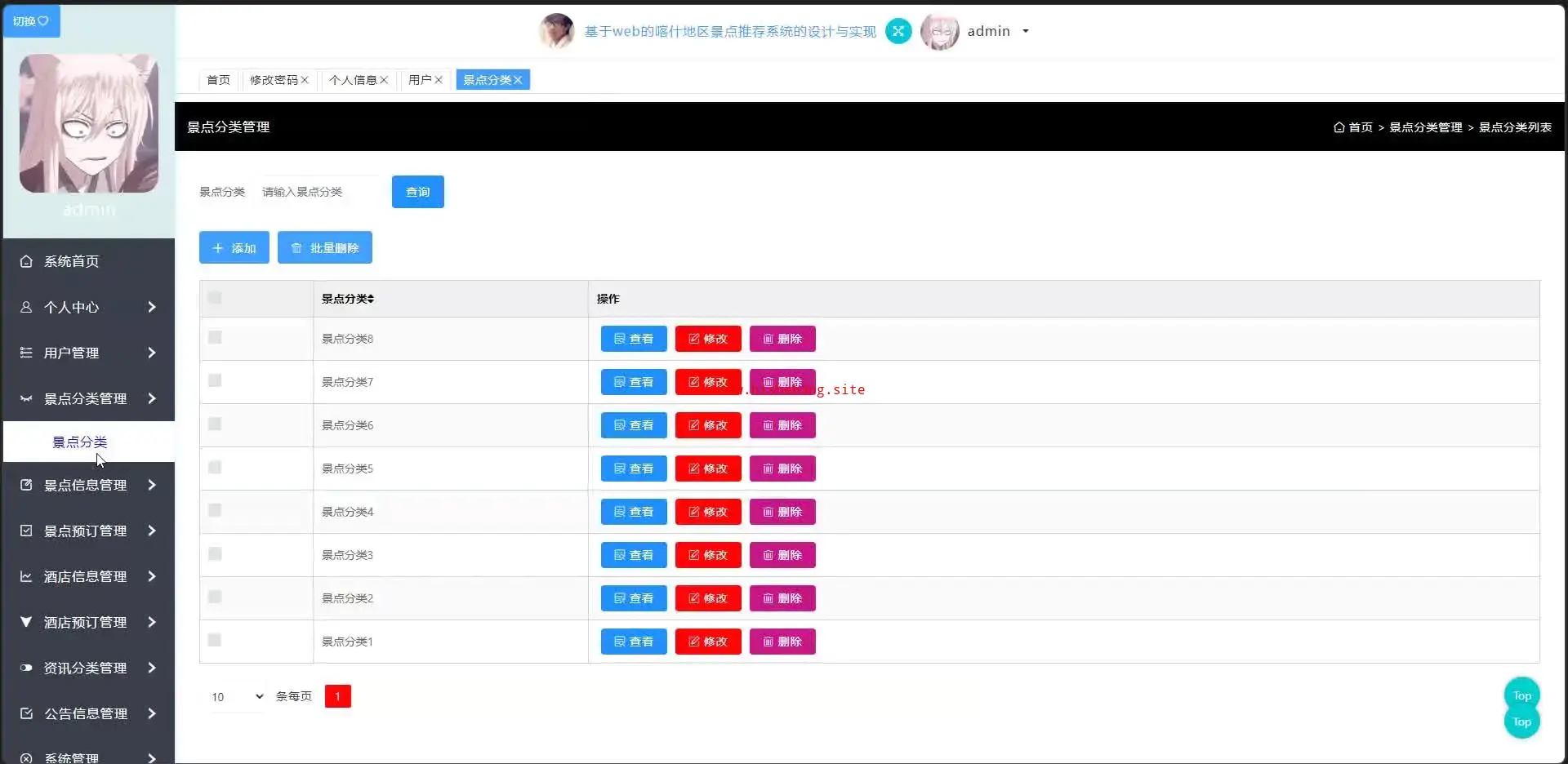Check the box for 景点分类2
This screenshot has width=1568, height=764.
[x=215, y=597]
